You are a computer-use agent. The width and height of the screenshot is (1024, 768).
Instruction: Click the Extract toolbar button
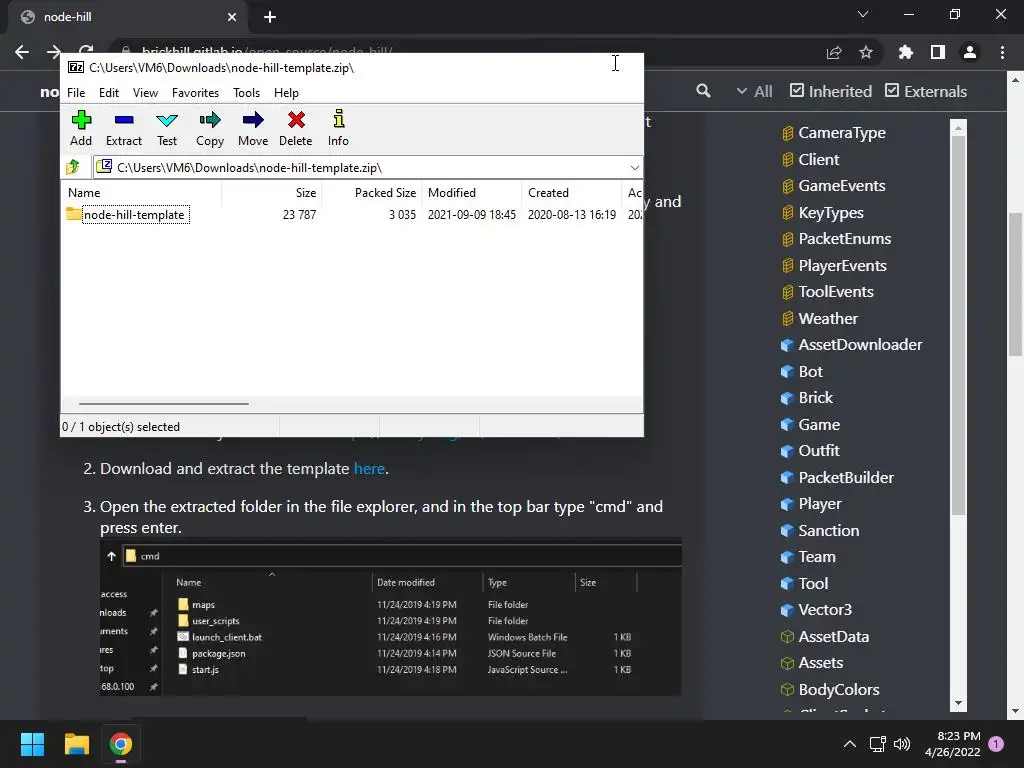click(123, 129)
